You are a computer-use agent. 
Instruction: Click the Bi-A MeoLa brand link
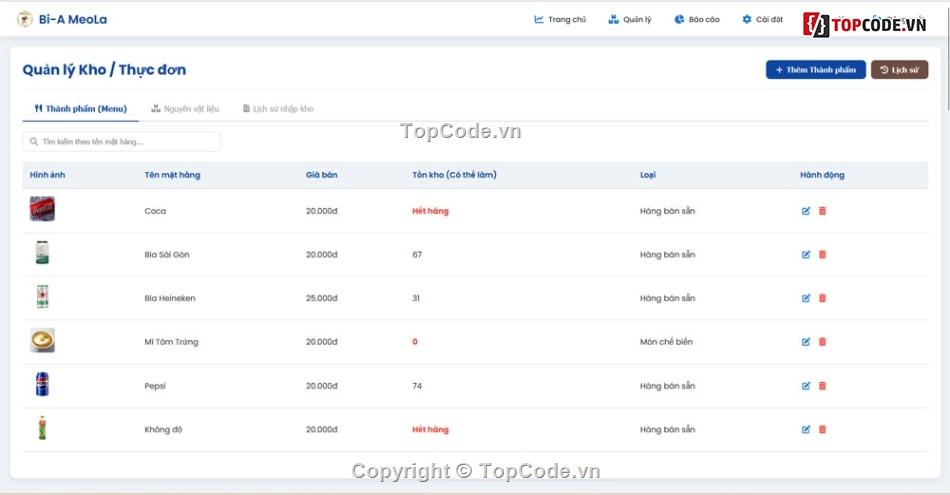pos(73,19)
